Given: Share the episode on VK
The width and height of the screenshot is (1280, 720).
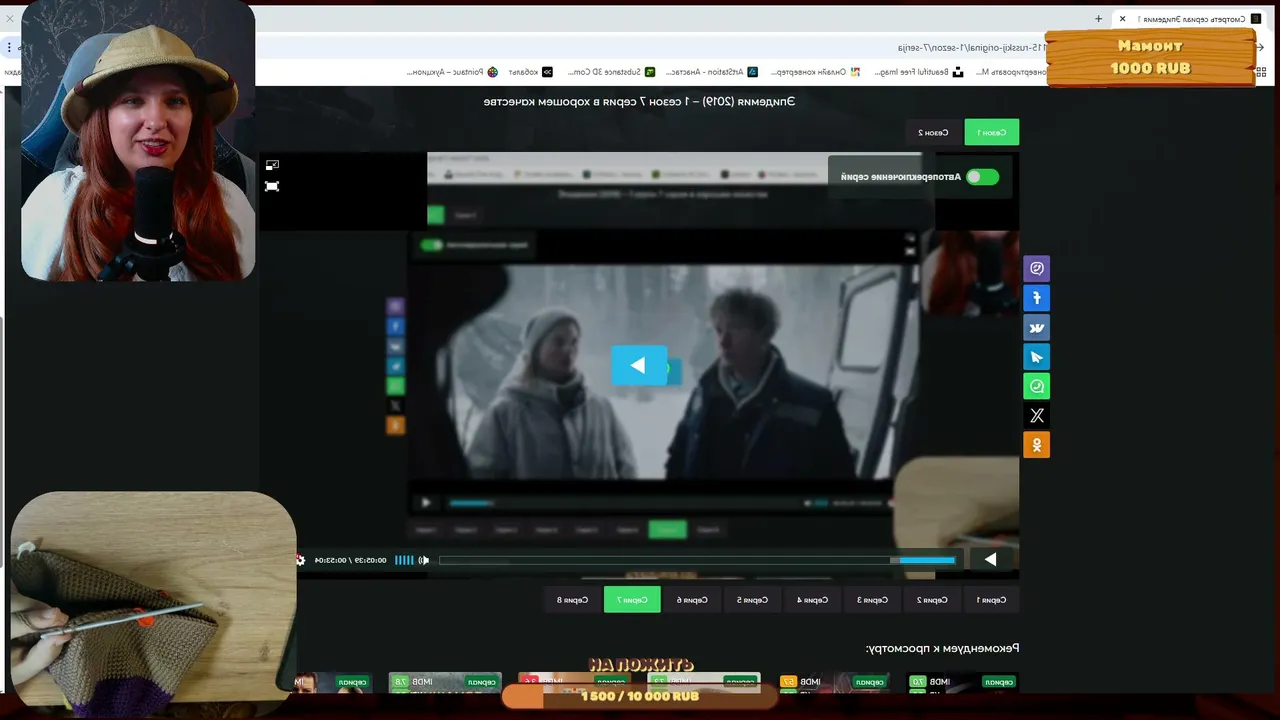Looking at the screenshot, I should (1036, 327).
